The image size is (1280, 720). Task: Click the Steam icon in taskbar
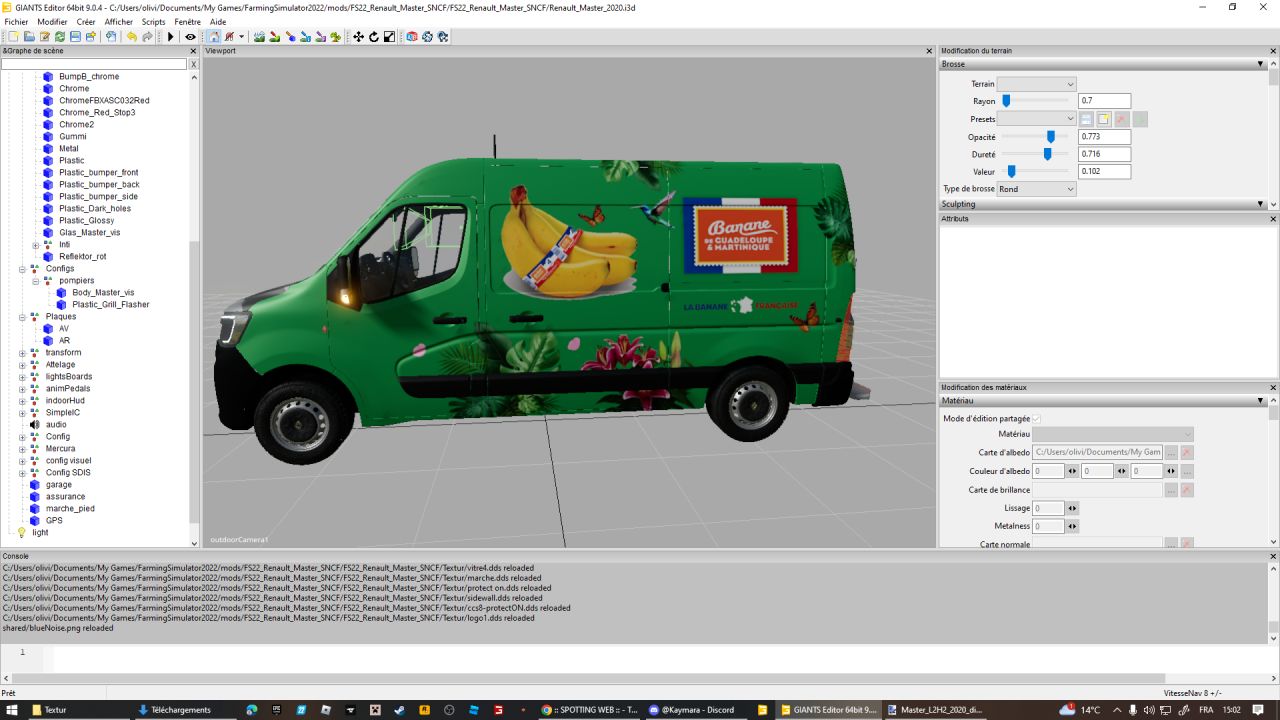coord(400,710)
